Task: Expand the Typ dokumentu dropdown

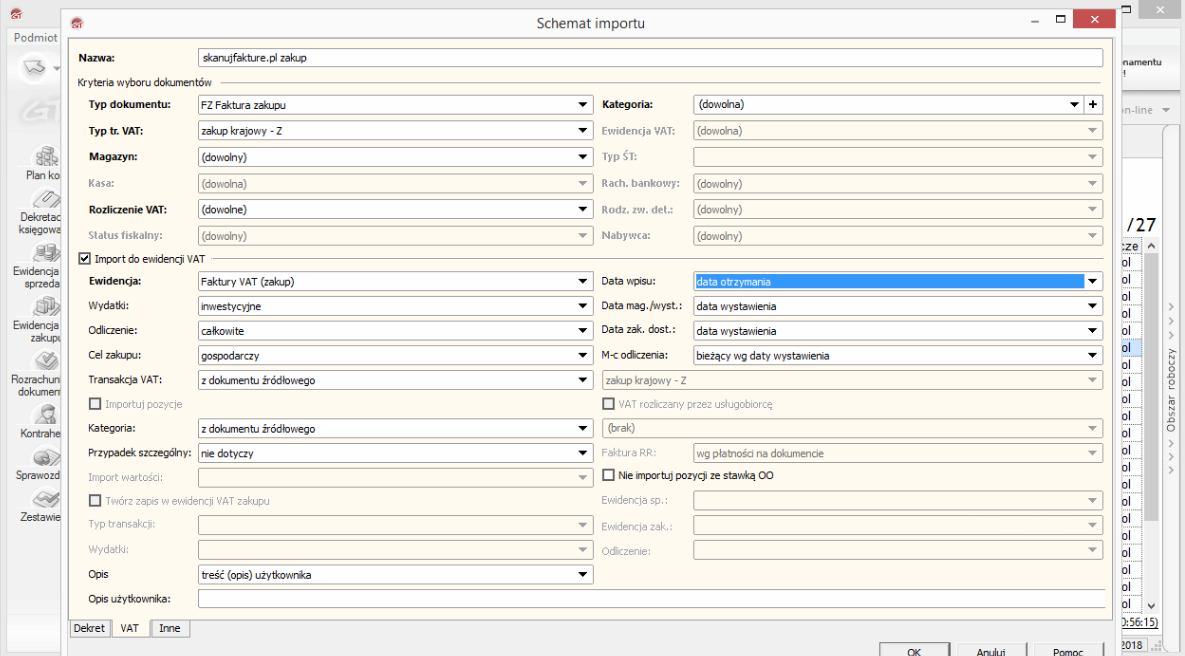Action: coord(582,105)
